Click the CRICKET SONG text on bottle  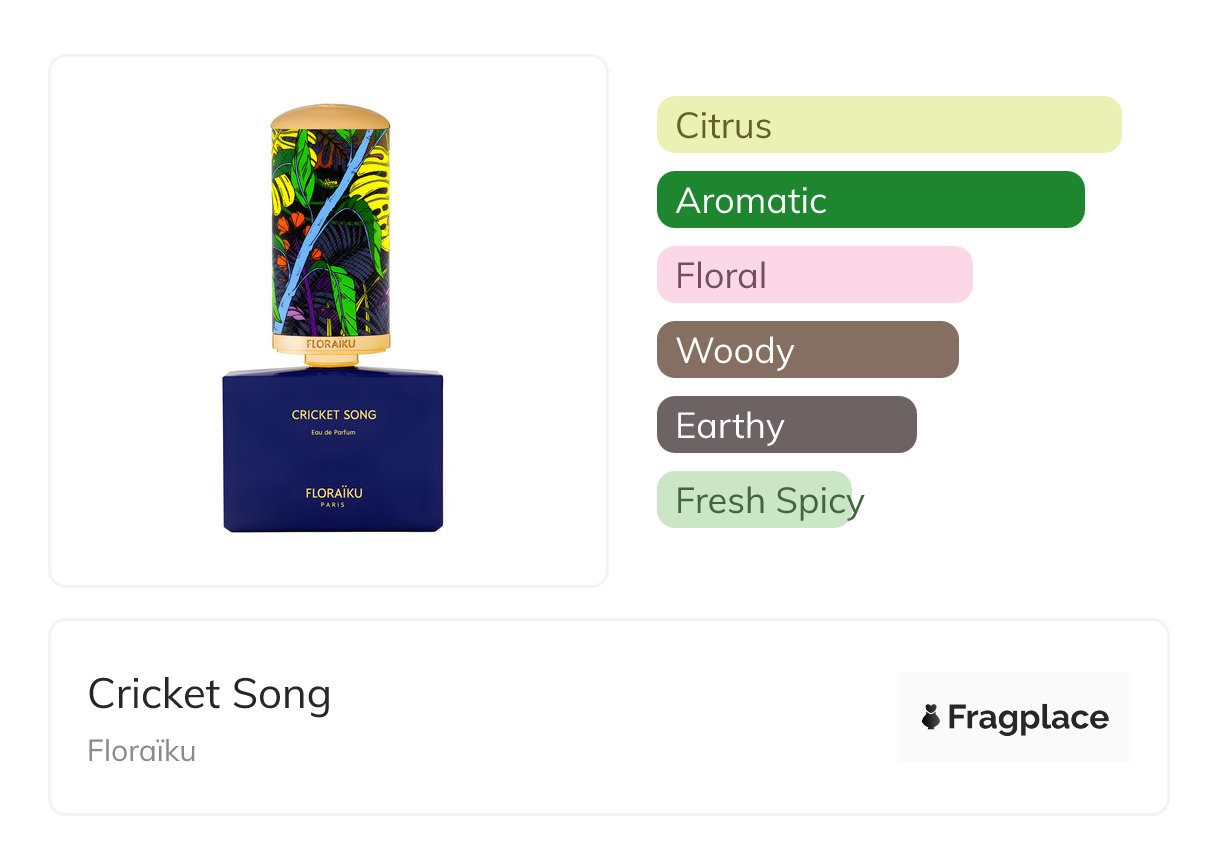[334, 415]
